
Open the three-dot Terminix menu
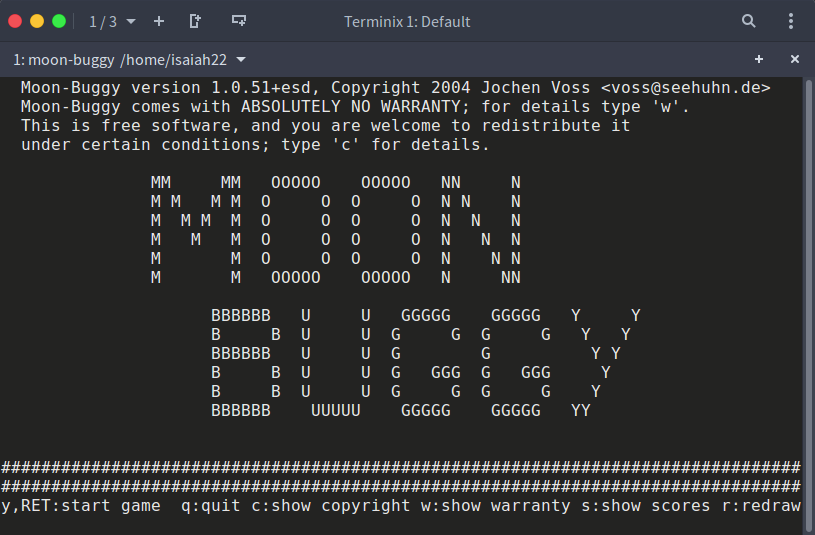click(x=791, y=21)
